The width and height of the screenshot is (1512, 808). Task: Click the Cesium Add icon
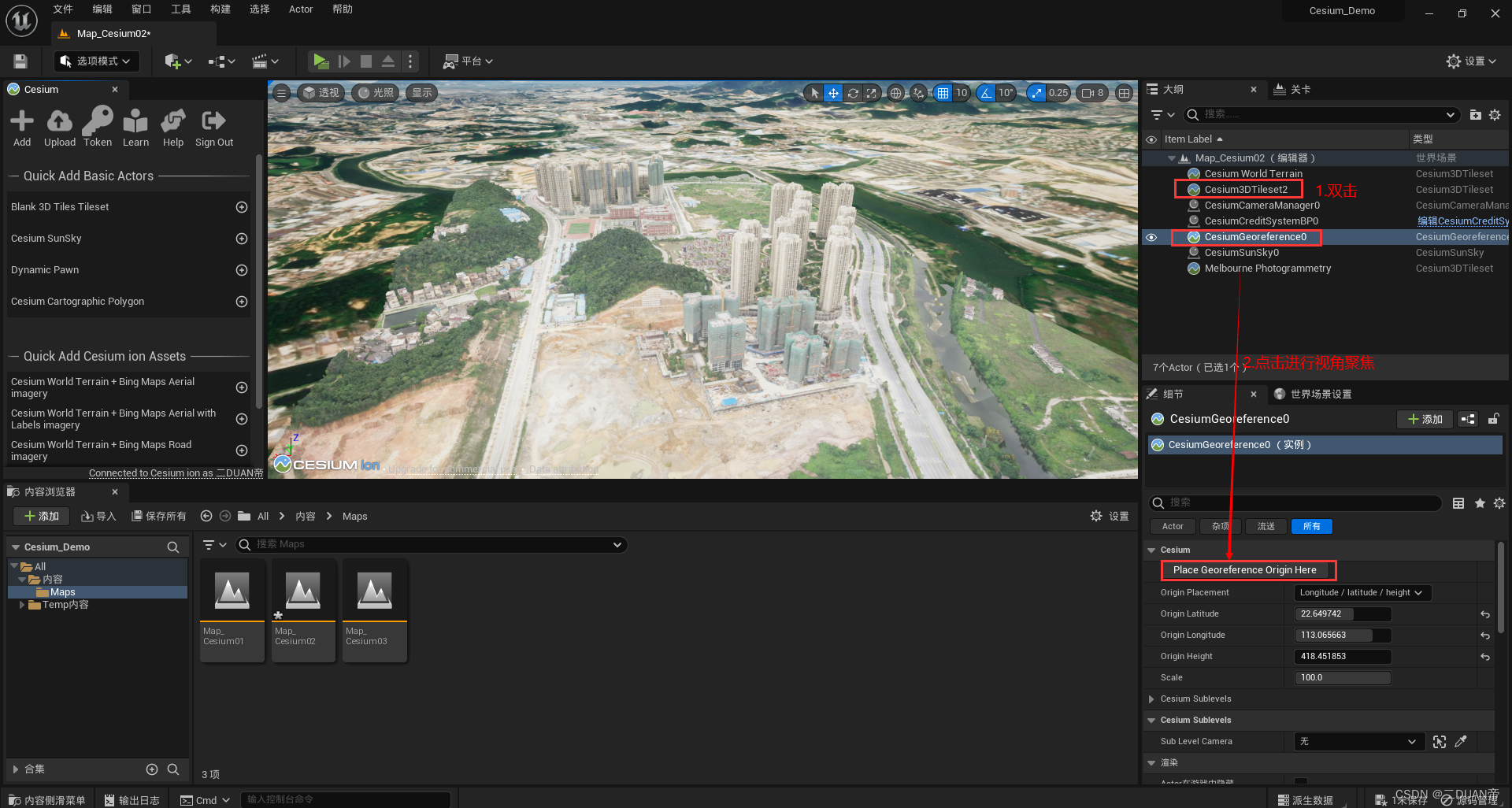22,128
